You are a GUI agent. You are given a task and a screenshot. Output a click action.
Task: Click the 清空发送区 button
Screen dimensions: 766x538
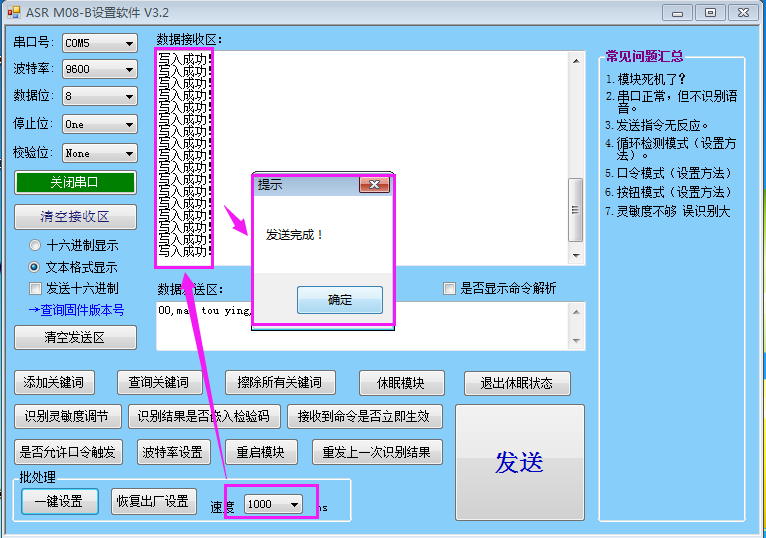tap(75, 337)
